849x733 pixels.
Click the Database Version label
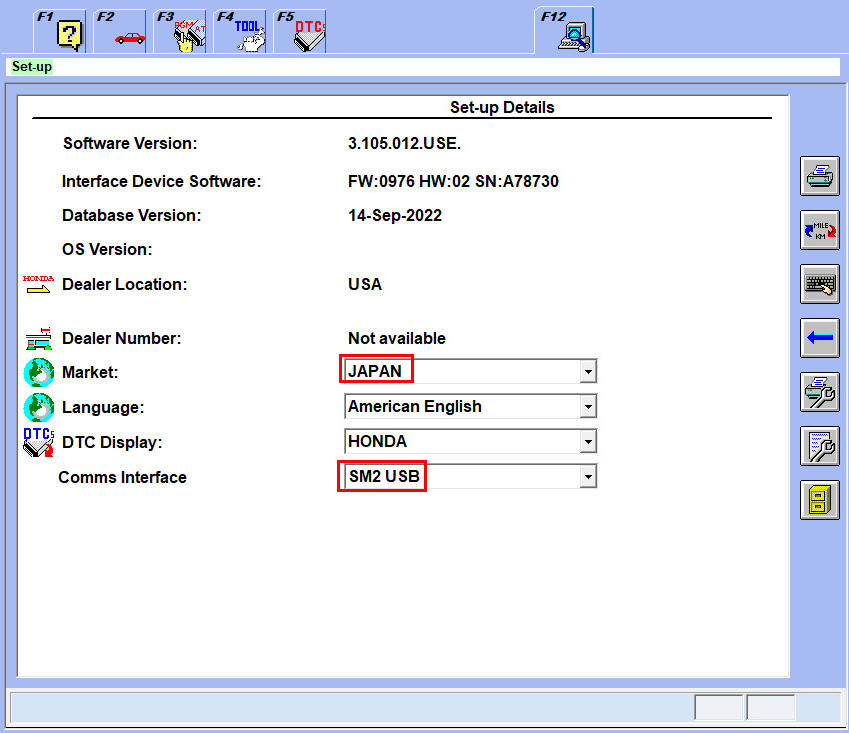(x=132, y=215)
